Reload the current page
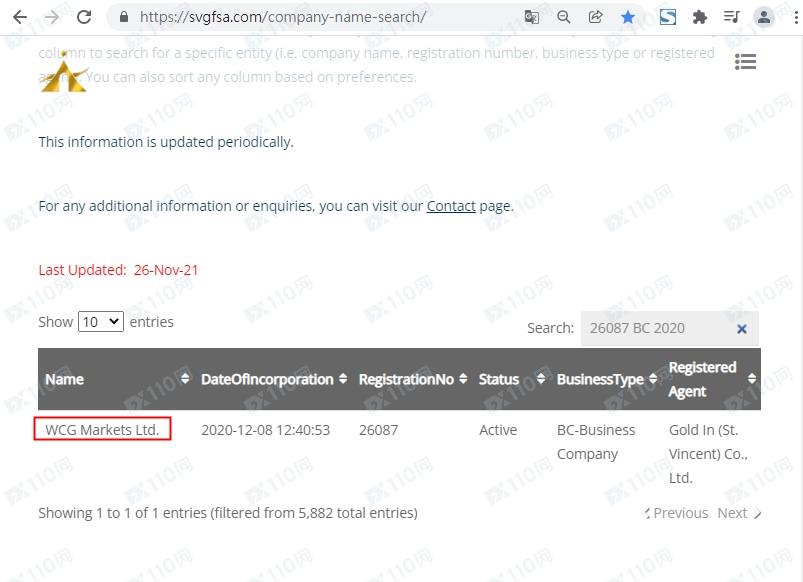Screen dimensions: 803x582 click(84, 17)
